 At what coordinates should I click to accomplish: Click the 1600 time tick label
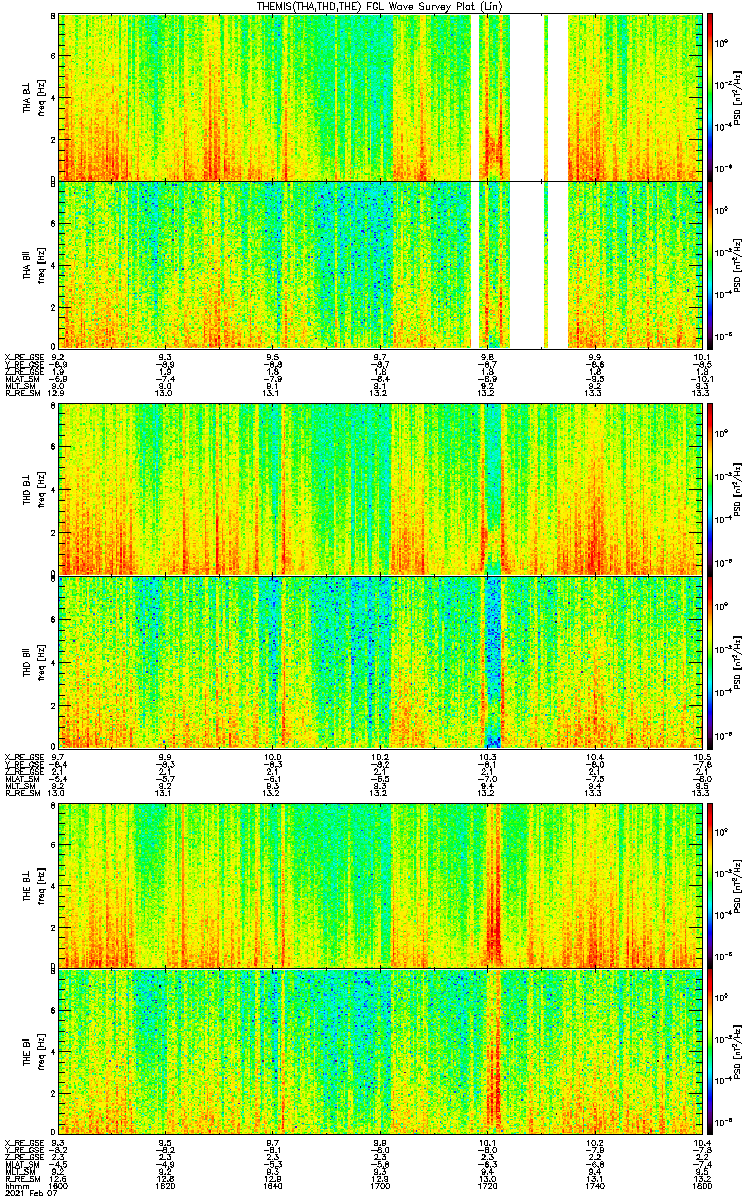(60, 1184)
